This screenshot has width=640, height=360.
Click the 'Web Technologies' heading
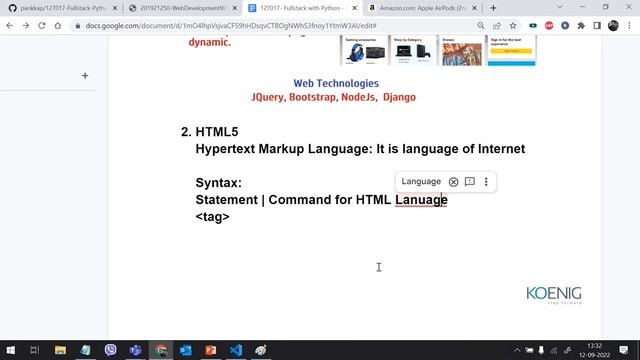click(336, 83)
